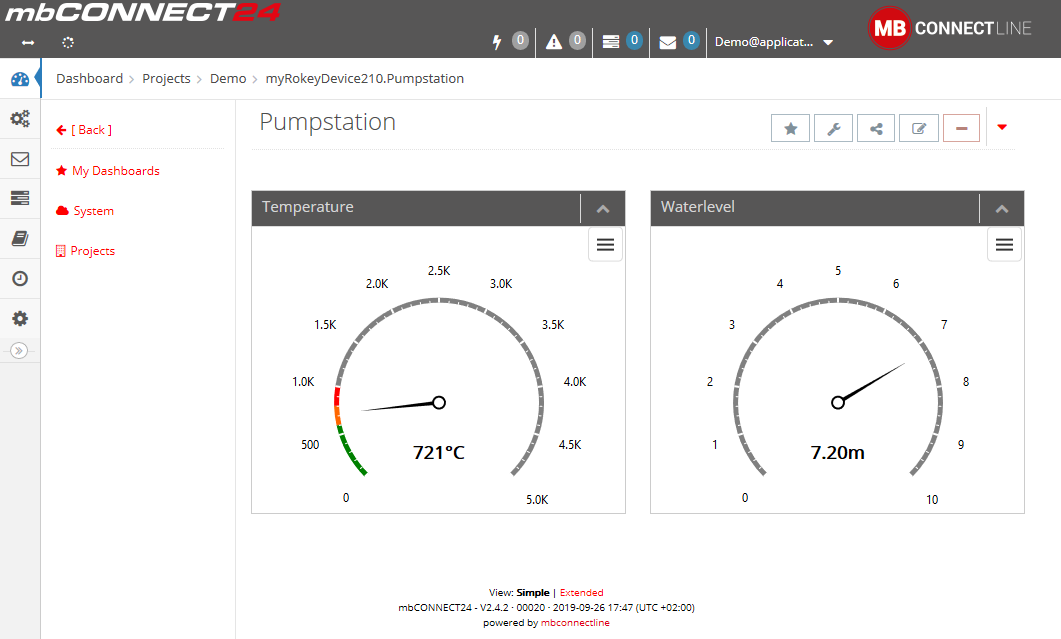Open System menu item
Image resolution: width=1061 pixels, height=639 pixels.
[x=85, y=211]
